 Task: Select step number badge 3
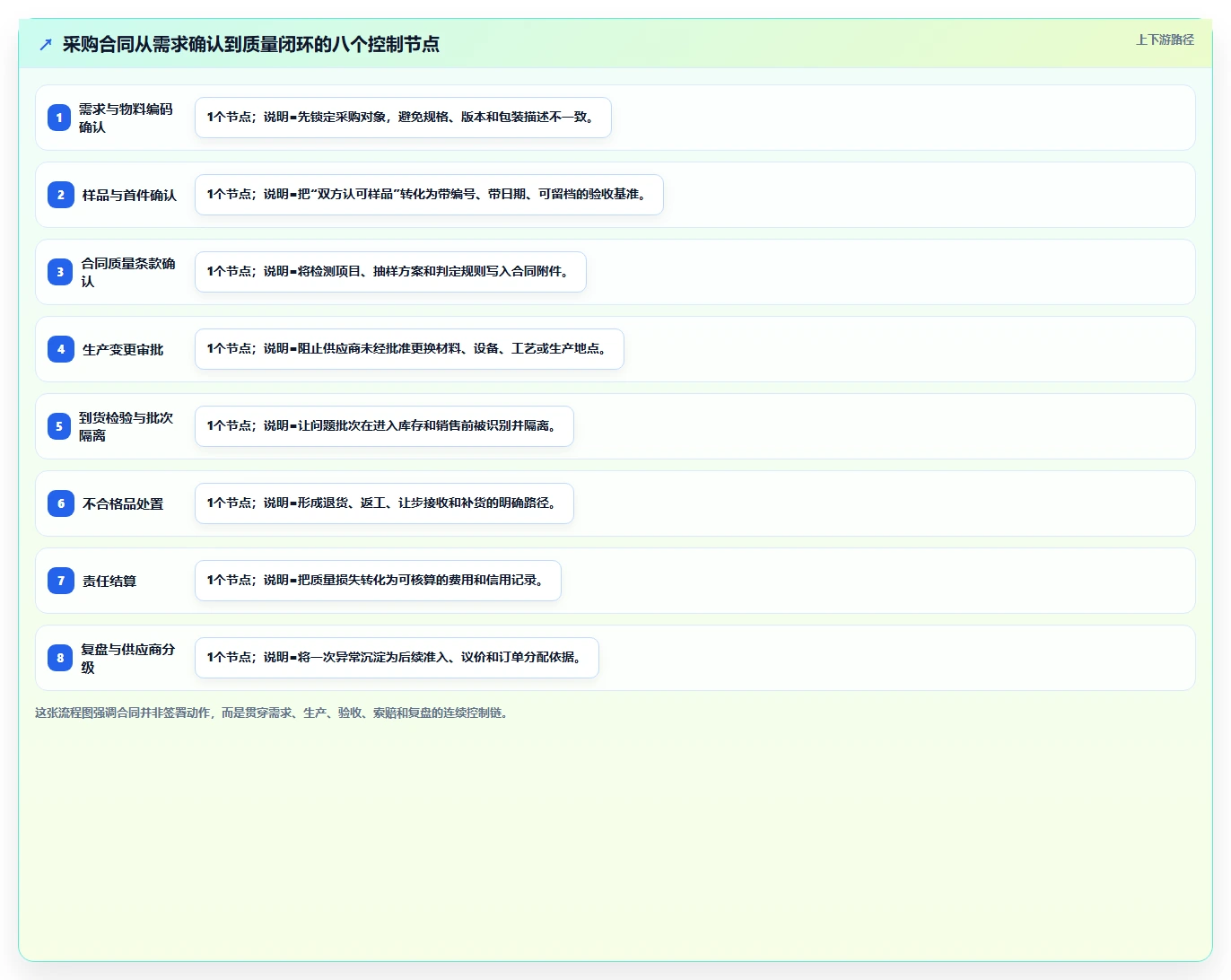pos(60,272)
